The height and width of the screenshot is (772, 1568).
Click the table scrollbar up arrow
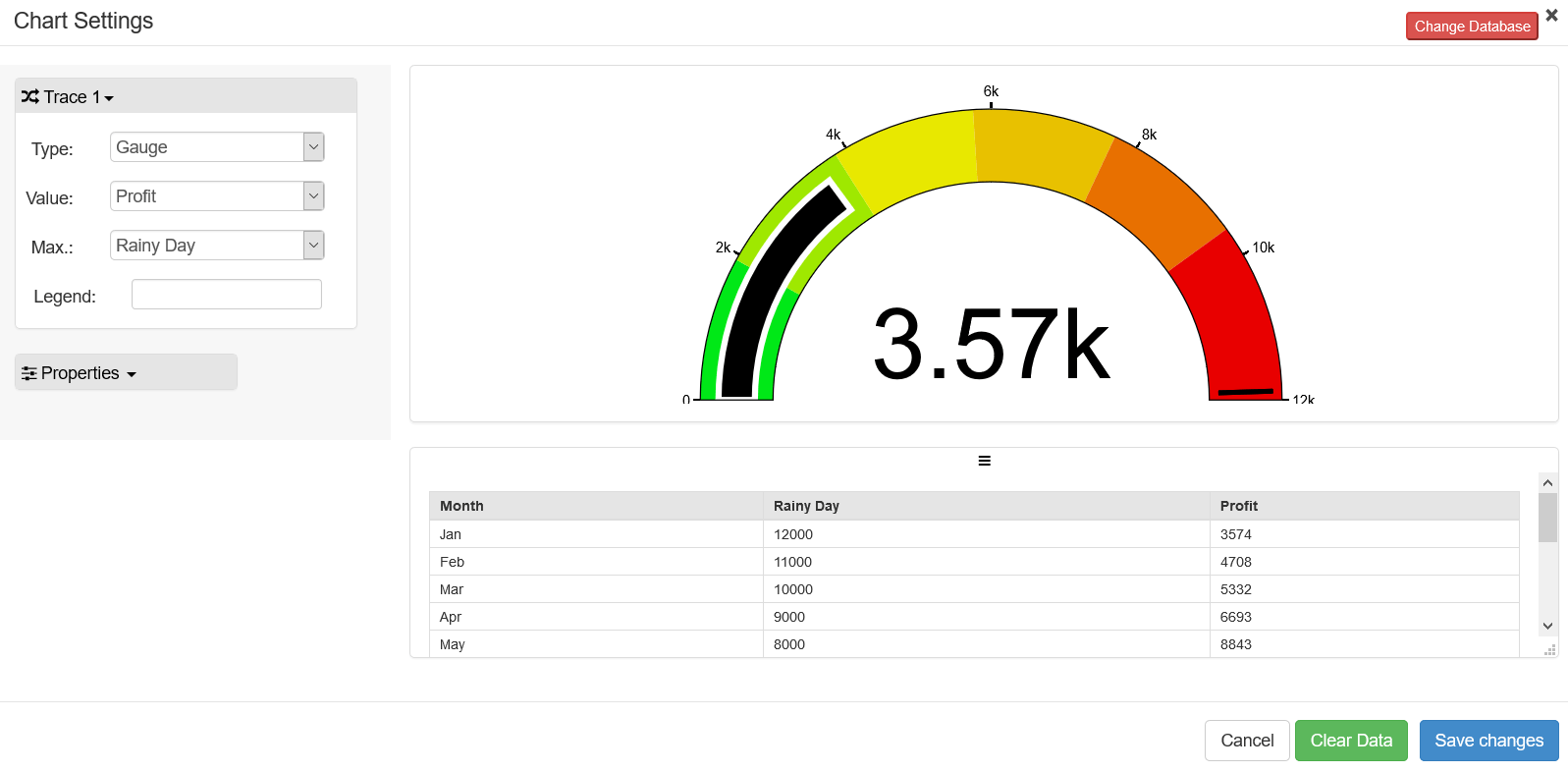click(x=1547, y=482)
